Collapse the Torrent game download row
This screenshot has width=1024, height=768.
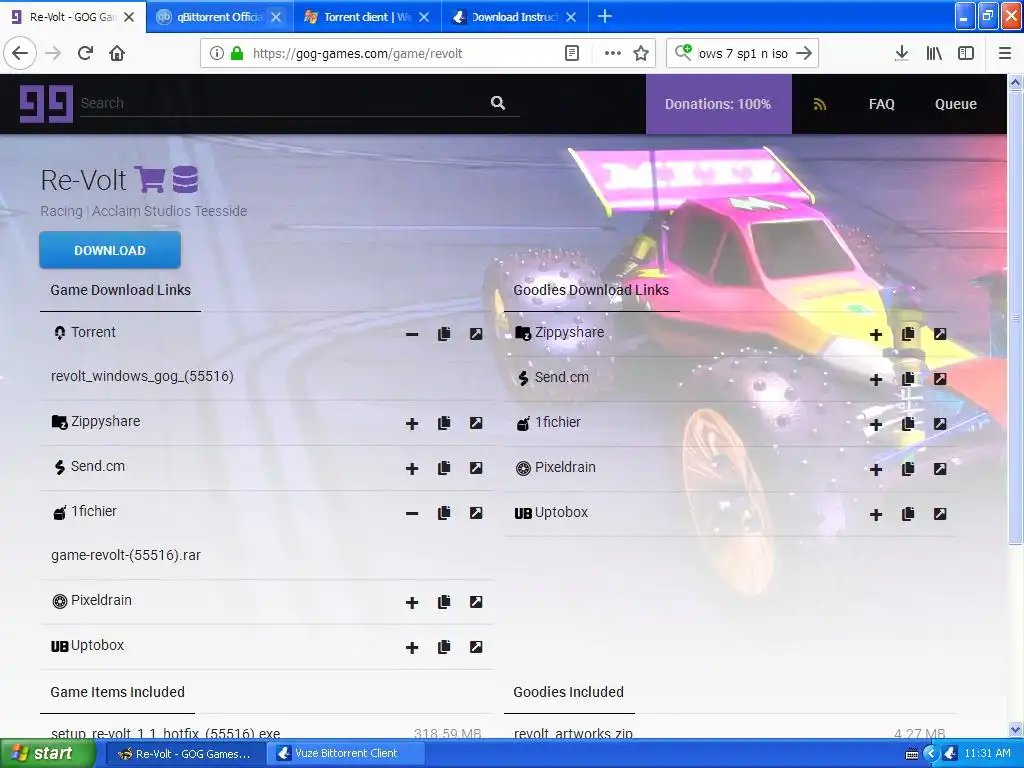click(411, 334)
